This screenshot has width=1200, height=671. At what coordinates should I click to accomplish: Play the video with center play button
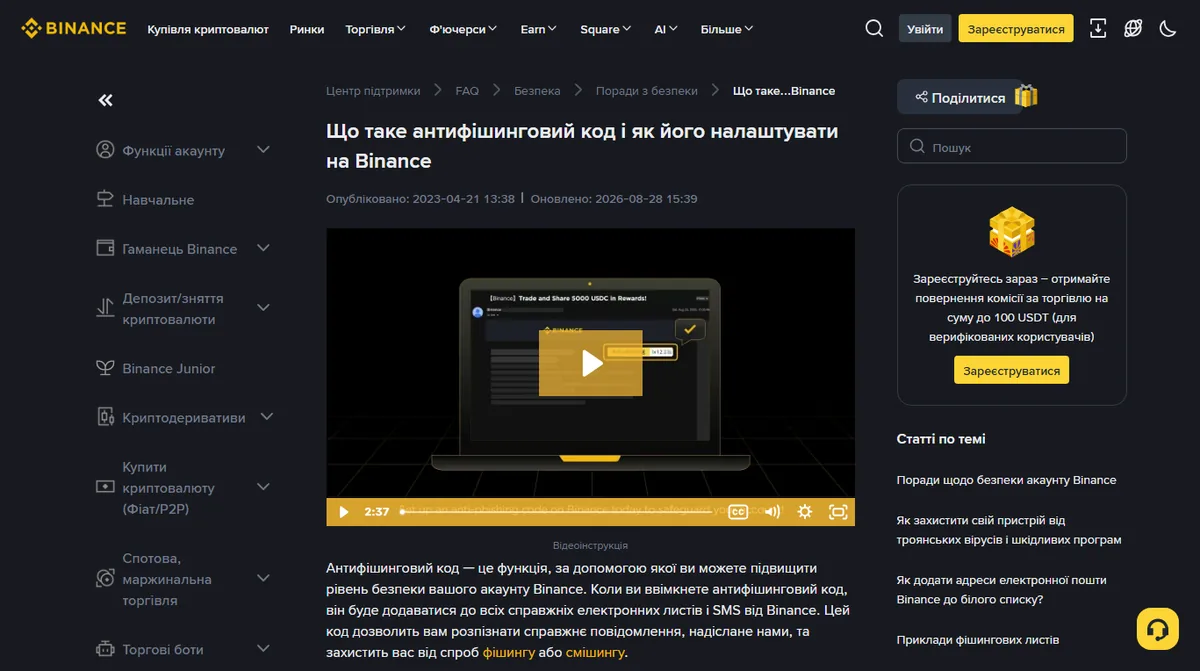(x=590, y=363)
